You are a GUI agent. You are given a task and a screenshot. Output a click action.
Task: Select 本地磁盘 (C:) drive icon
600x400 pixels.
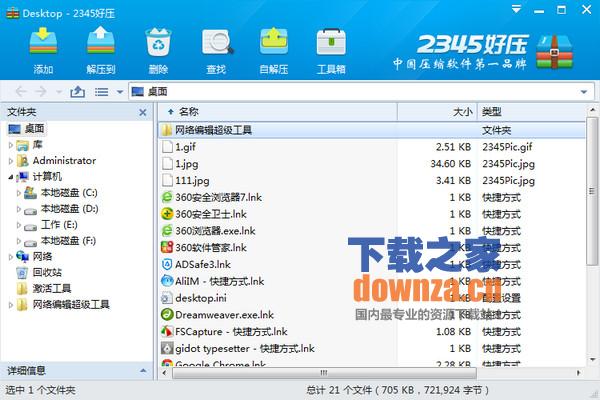[x=31, y=193]
